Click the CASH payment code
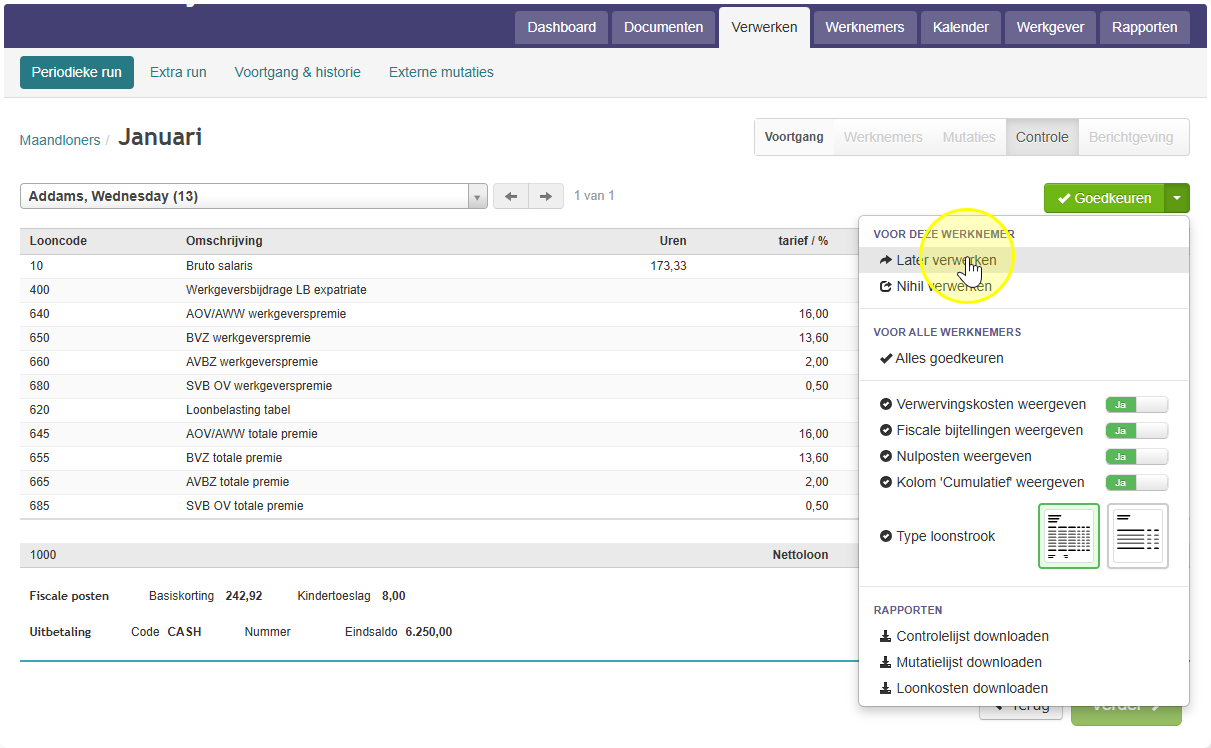1211x748 pixels. pyautogui.click(x=184, y=632)
